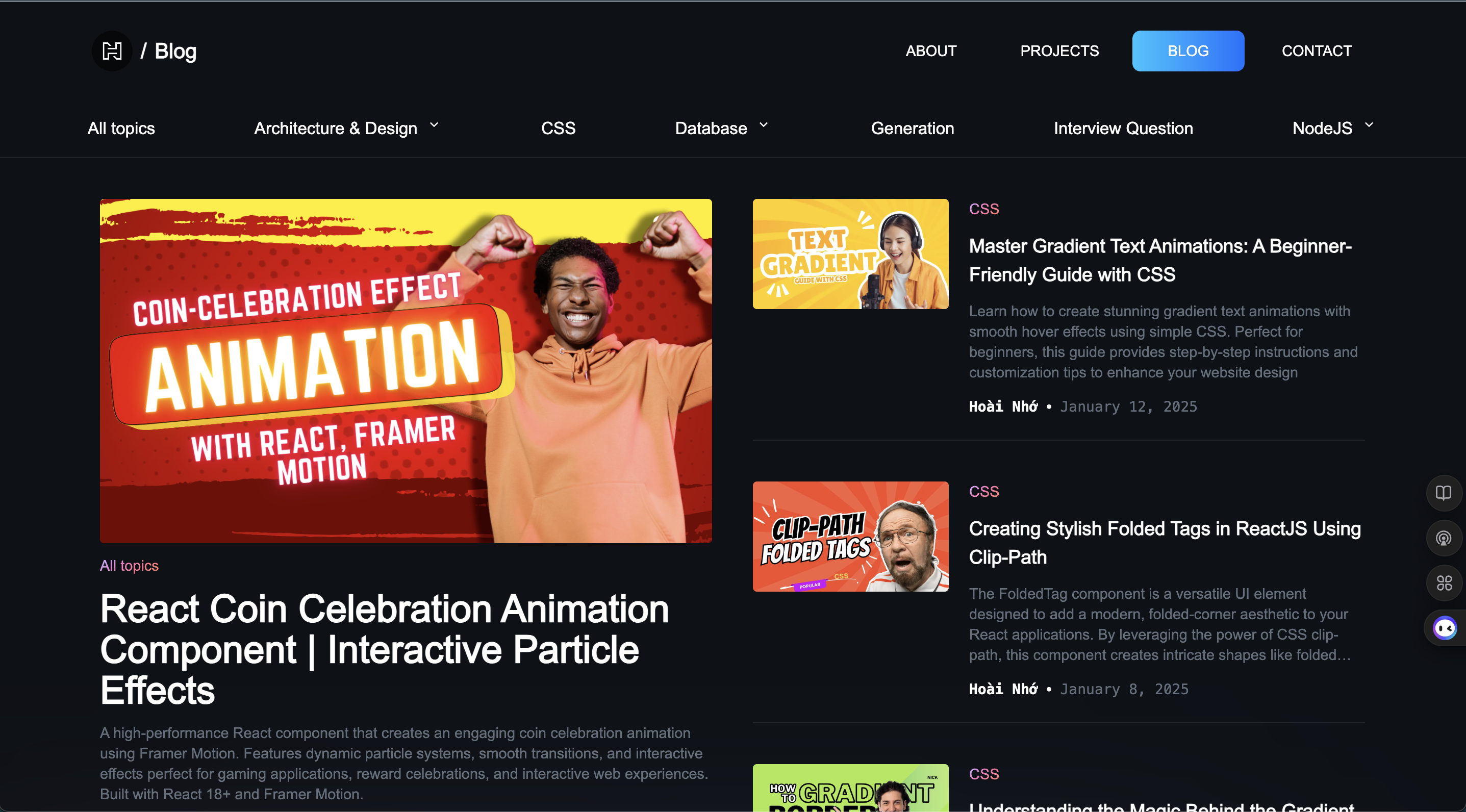
Task: Click Hoài Nhớ author on January 8 post
Action: pos(1003,689)
